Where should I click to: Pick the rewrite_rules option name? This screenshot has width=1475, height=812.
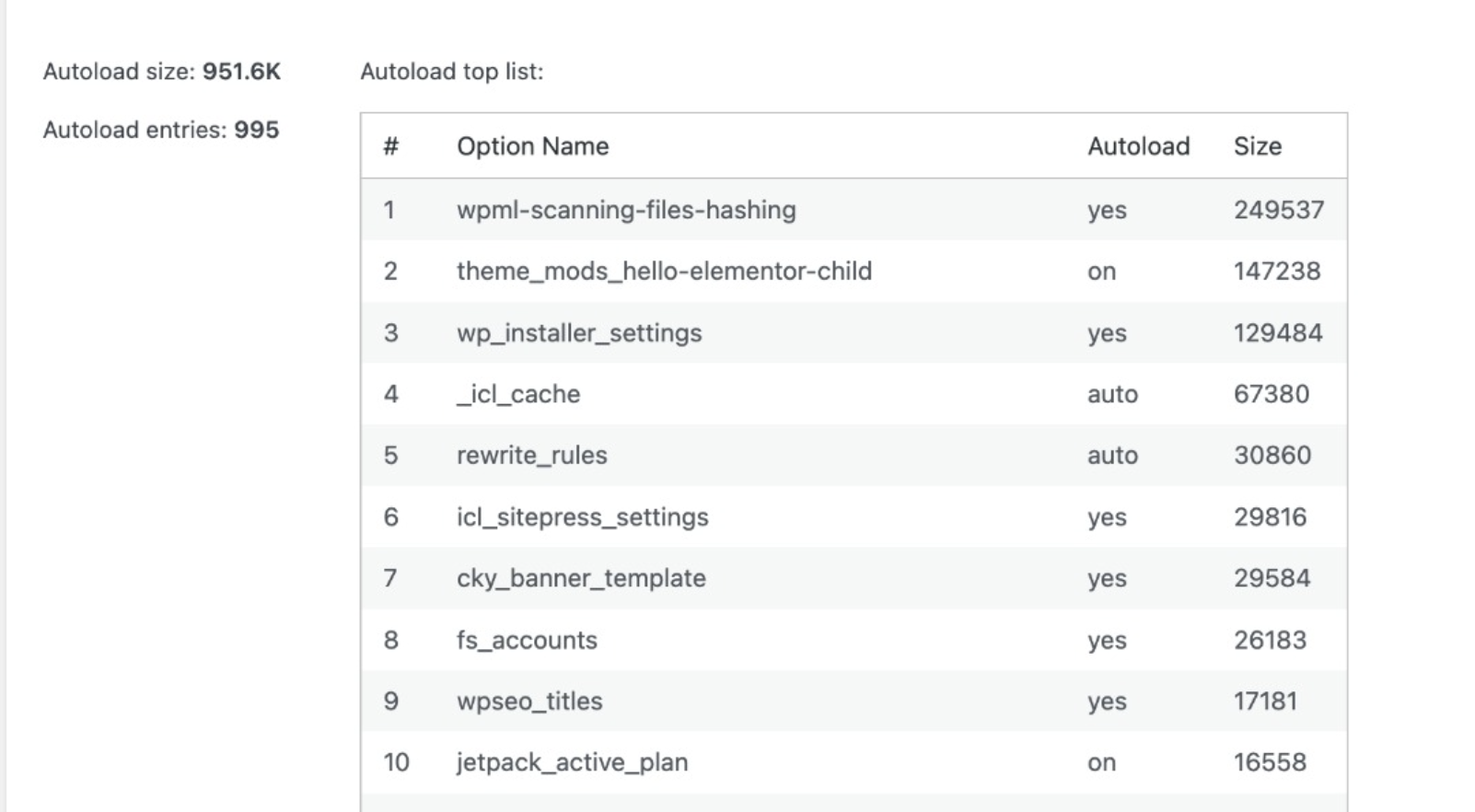tap(531, 456)
